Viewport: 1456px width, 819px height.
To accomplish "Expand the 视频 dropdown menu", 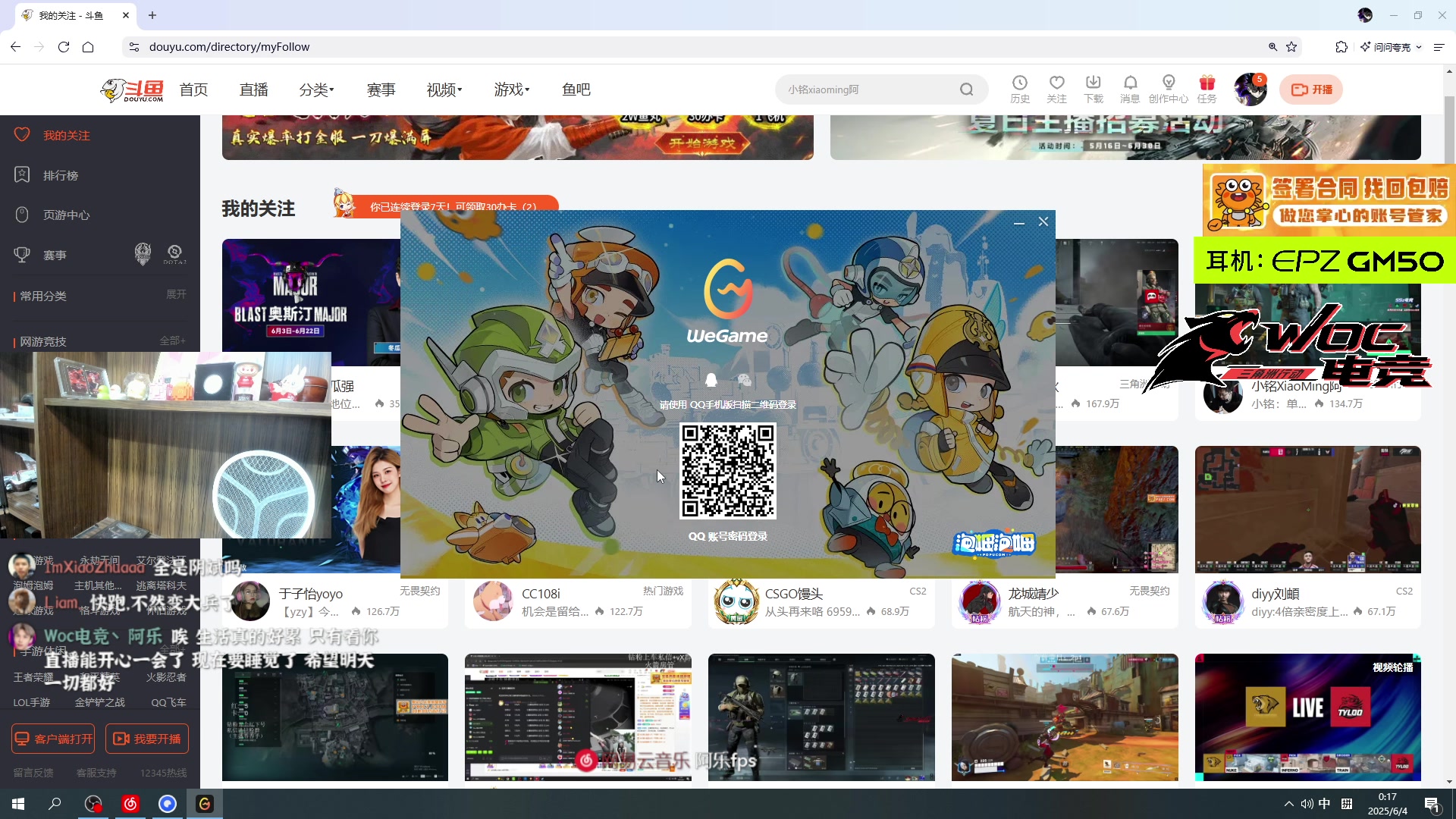I will click(x=444, y=89).
